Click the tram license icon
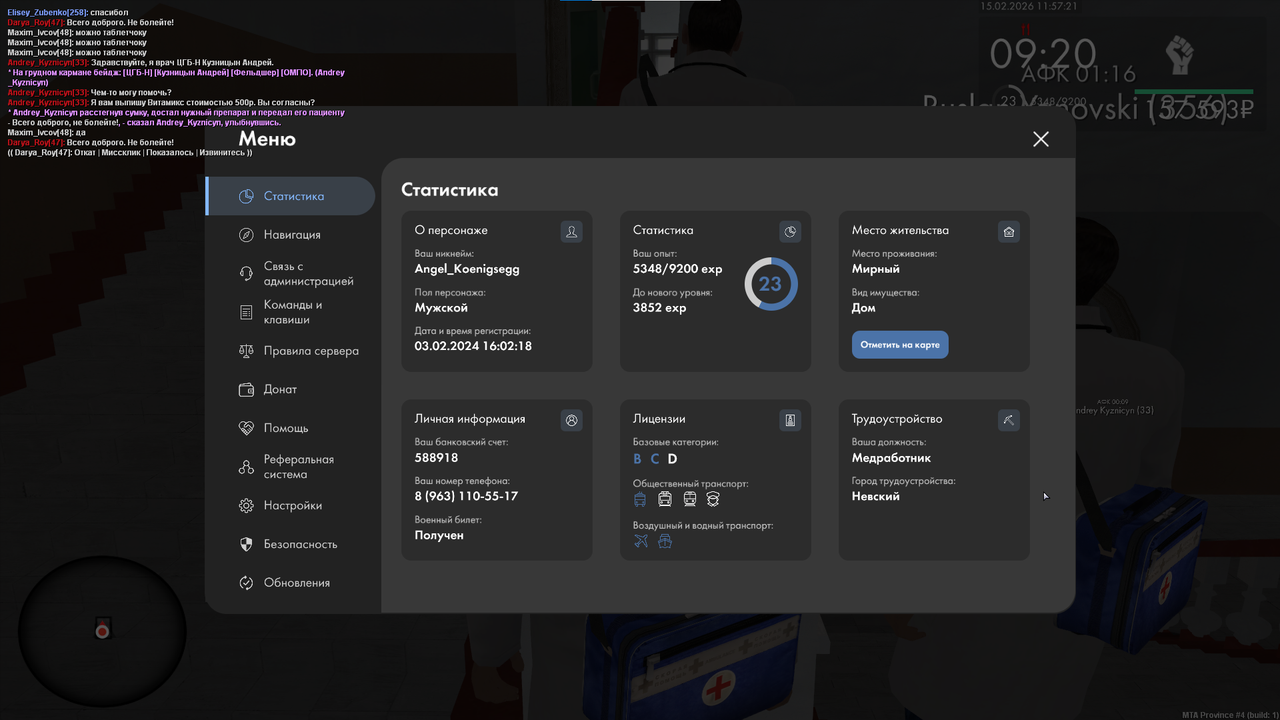 [x=665, y=499]
